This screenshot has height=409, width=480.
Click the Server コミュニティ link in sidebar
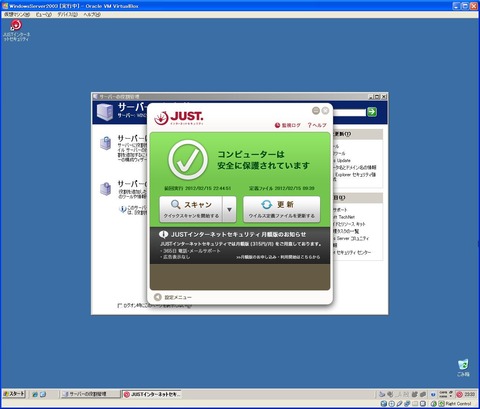(x=352, y=238)
